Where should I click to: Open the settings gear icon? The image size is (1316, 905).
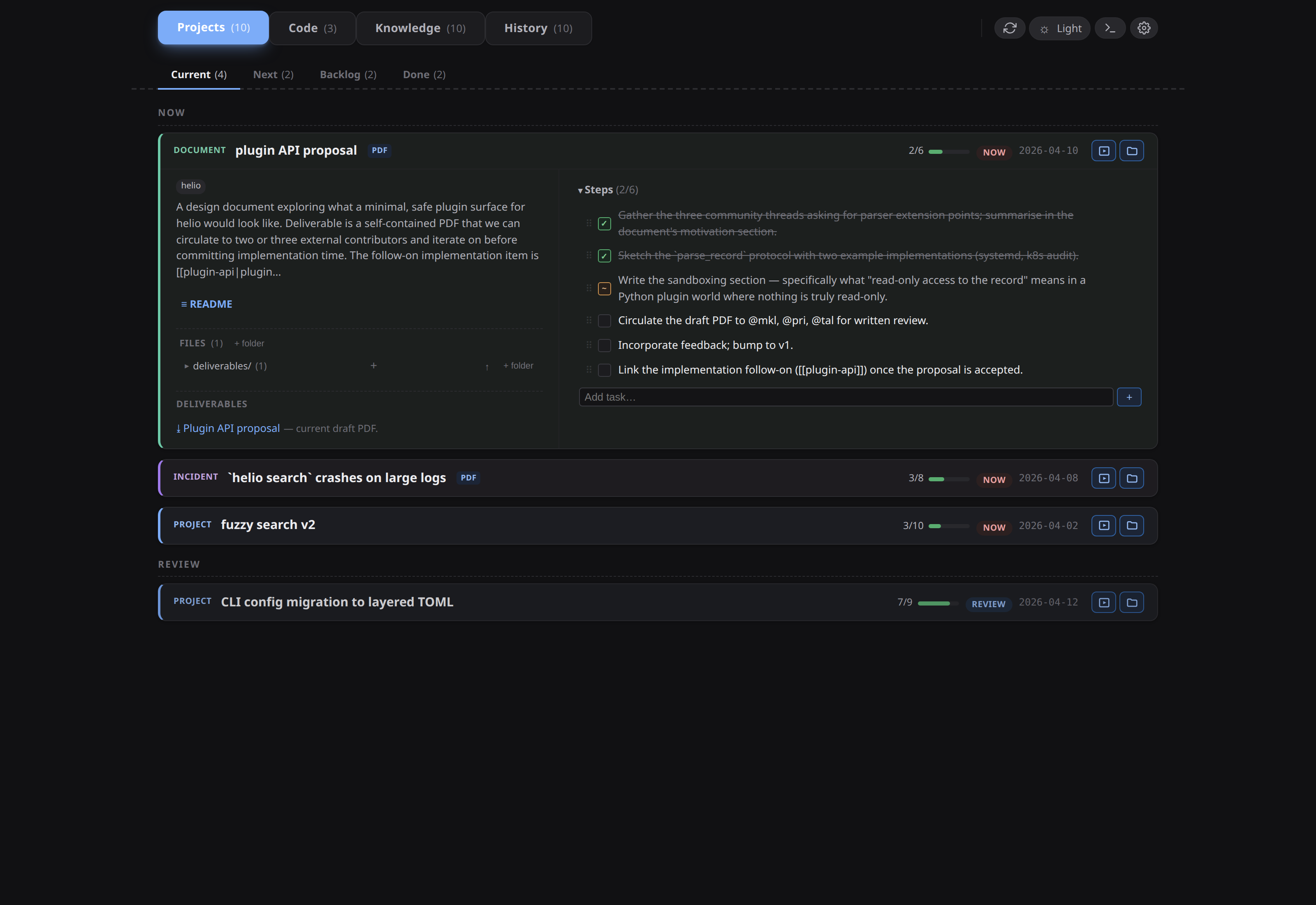(1144, 28)
